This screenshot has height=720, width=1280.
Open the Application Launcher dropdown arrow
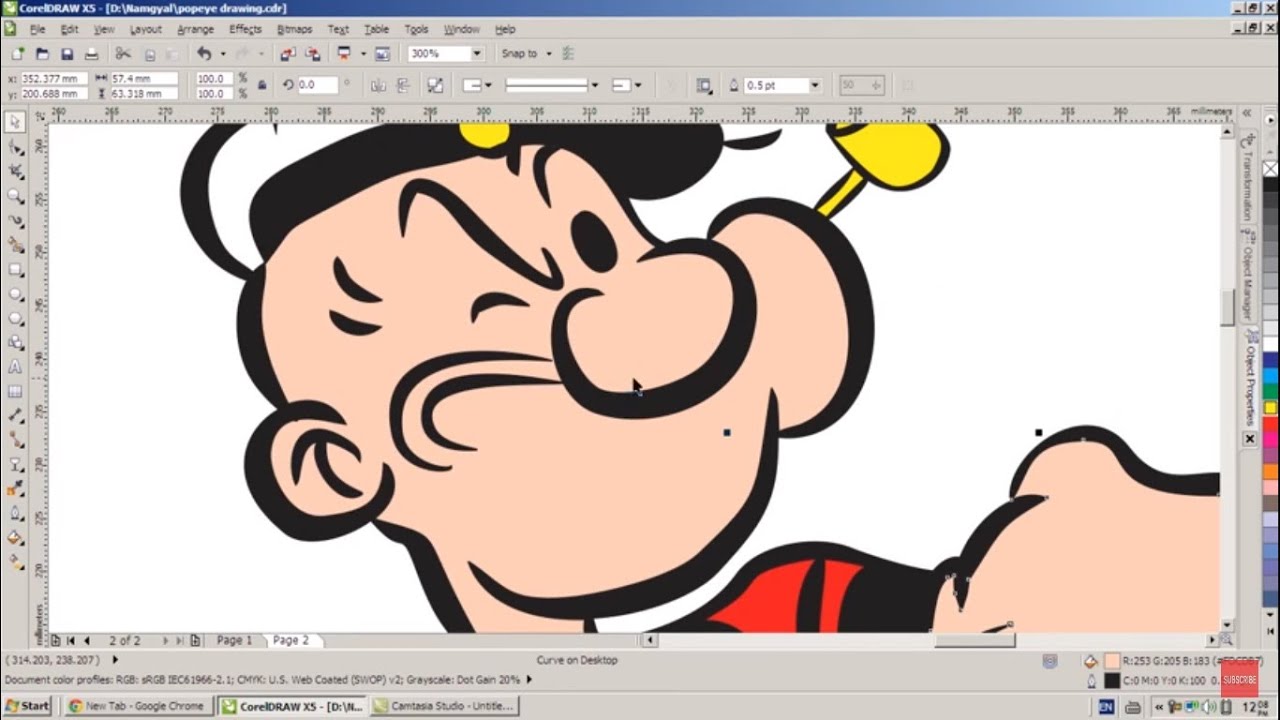point(363,54)
